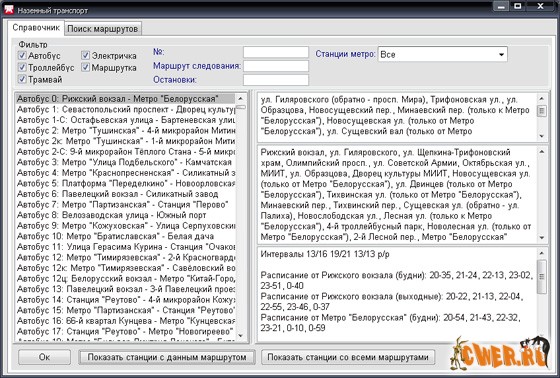The image size is (560, 378).
Task: Select Автобус 8: Велозаводская улица route
Action: coord(126,215)
